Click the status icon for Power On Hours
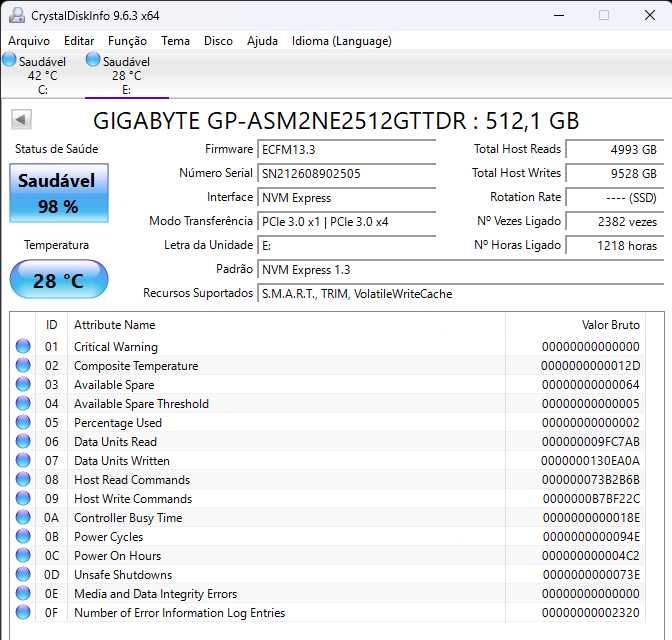 [x=23, y=555]
